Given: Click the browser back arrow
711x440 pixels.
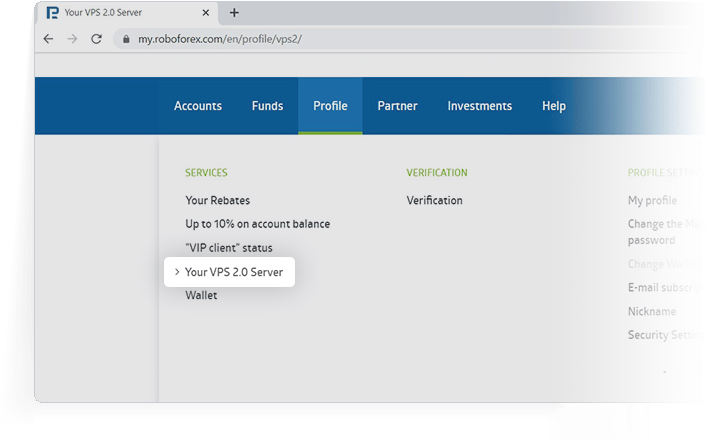Looking at the screenshot, I should click(x=49, y=39).
